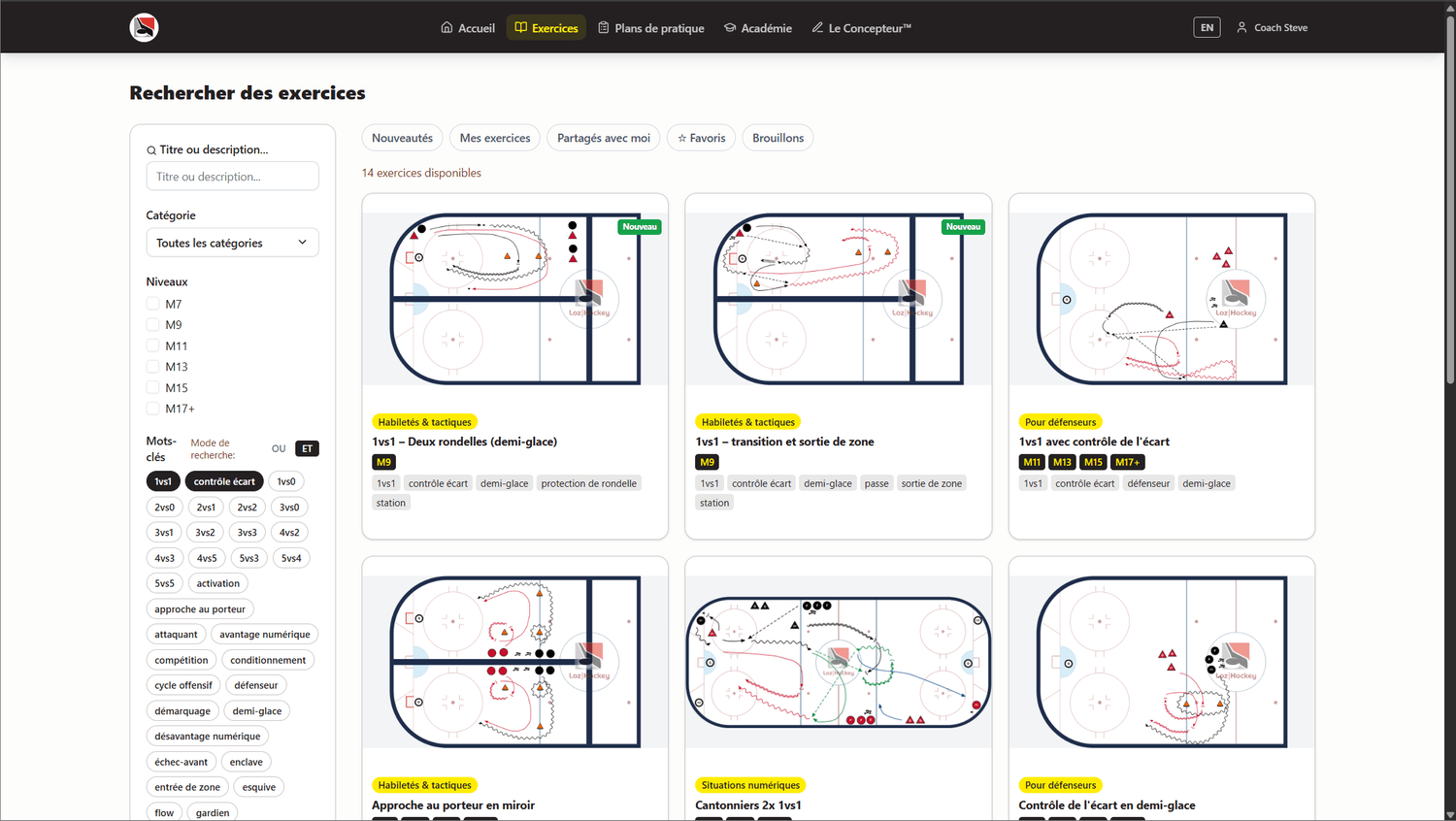Viewport: 1456px width, 821px height.
Task: Toggle the gardien keyword chip
Action: tap(213, 812)
